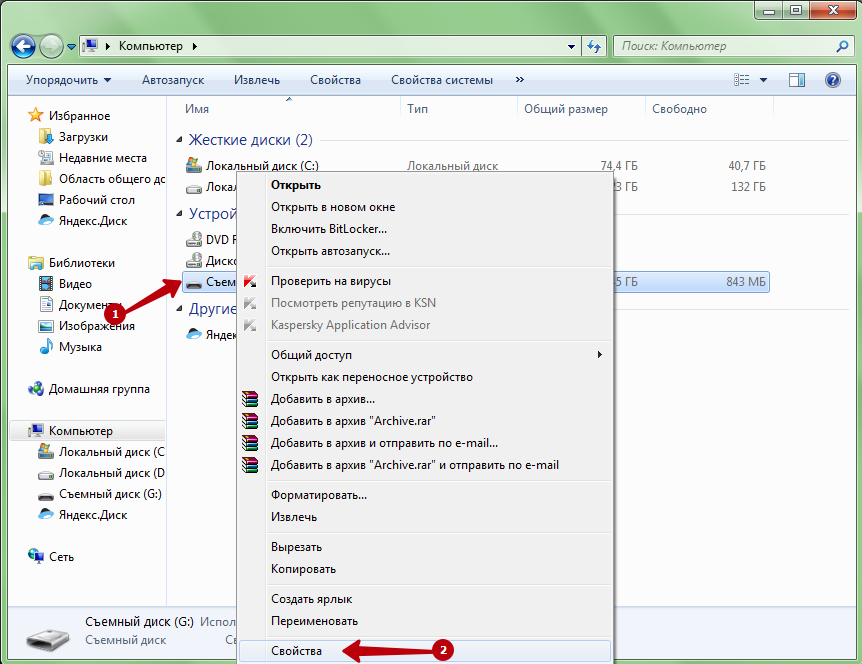Collapse the Жесткие диски group
The width and height of the screenshot is (862, 664).
(180, 141)
